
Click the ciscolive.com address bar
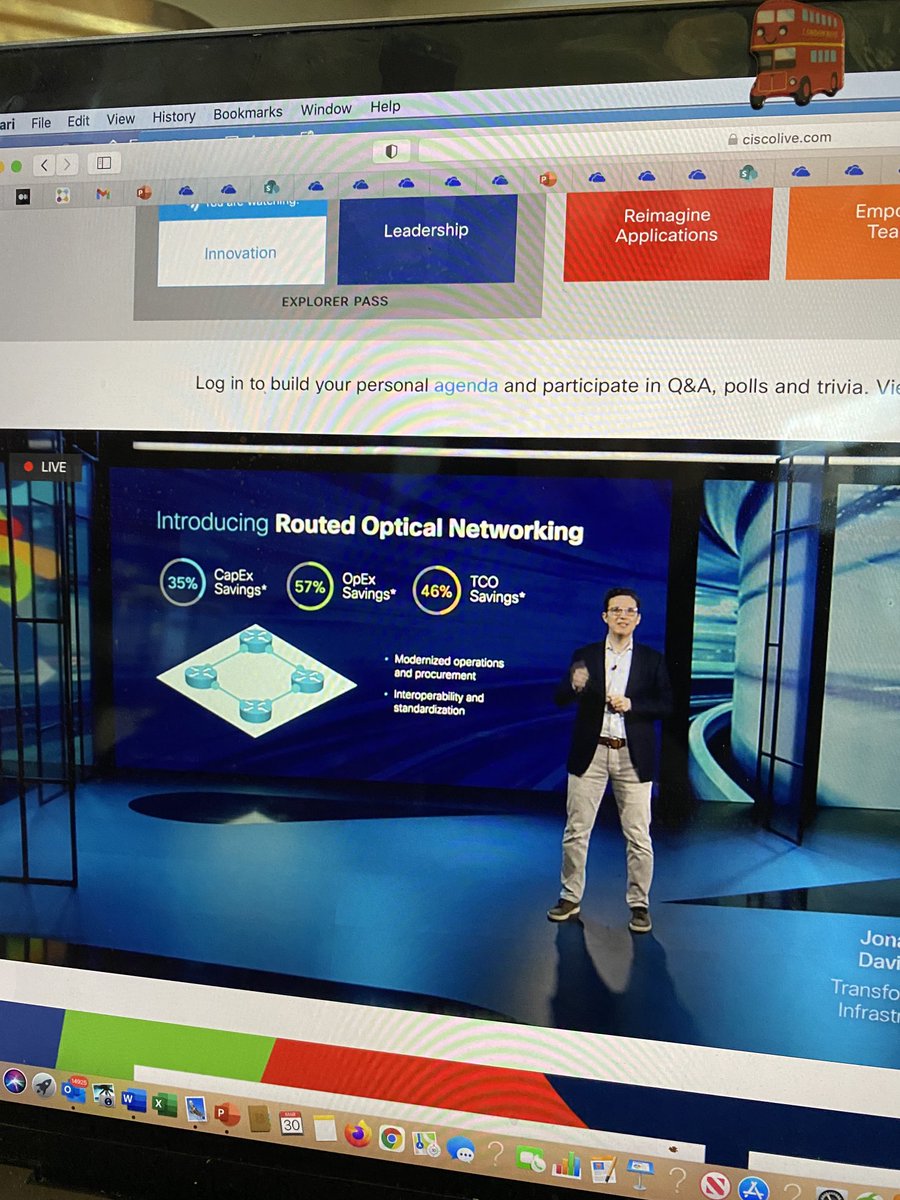click(x=790, y=138)
